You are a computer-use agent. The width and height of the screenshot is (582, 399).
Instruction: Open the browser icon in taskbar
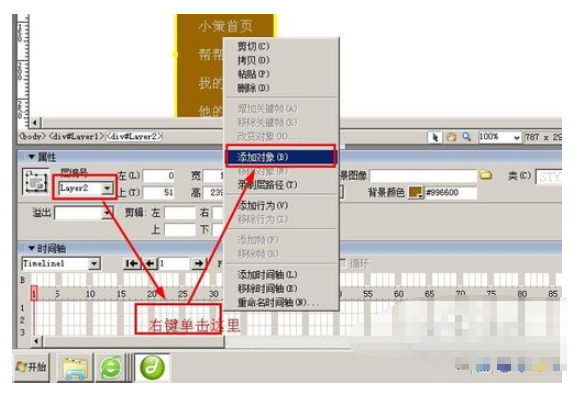(111, 368)
